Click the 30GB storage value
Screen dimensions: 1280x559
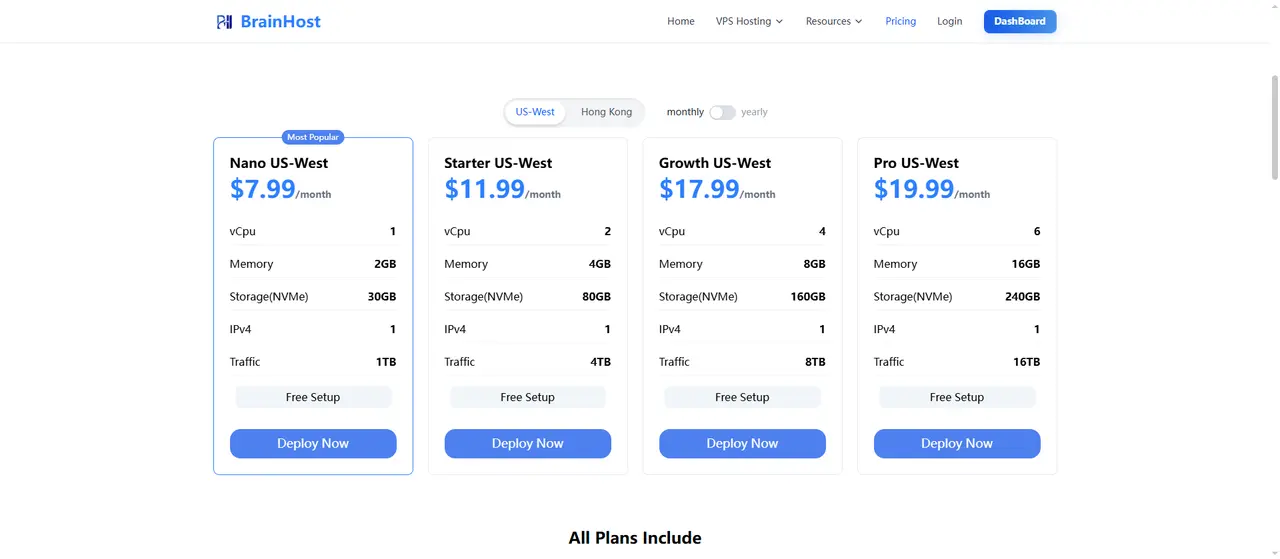point(382,297)
